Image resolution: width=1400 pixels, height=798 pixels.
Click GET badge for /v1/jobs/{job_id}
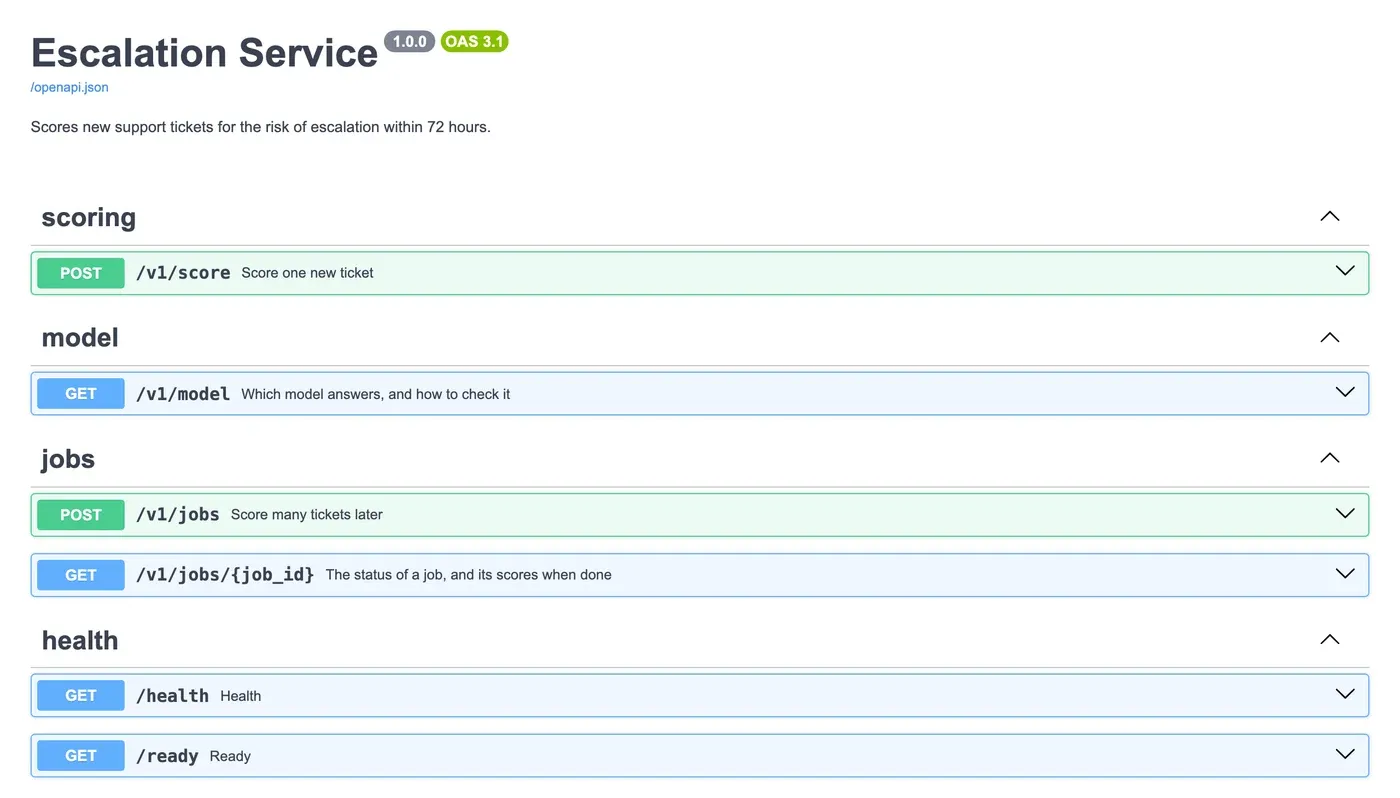pyautogui.click(x=81, y=575)
